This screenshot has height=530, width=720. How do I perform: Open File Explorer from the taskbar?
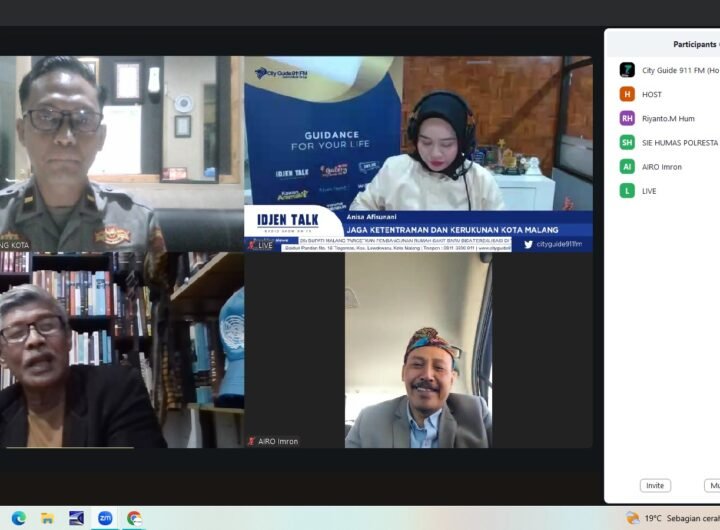pos(47,518)
